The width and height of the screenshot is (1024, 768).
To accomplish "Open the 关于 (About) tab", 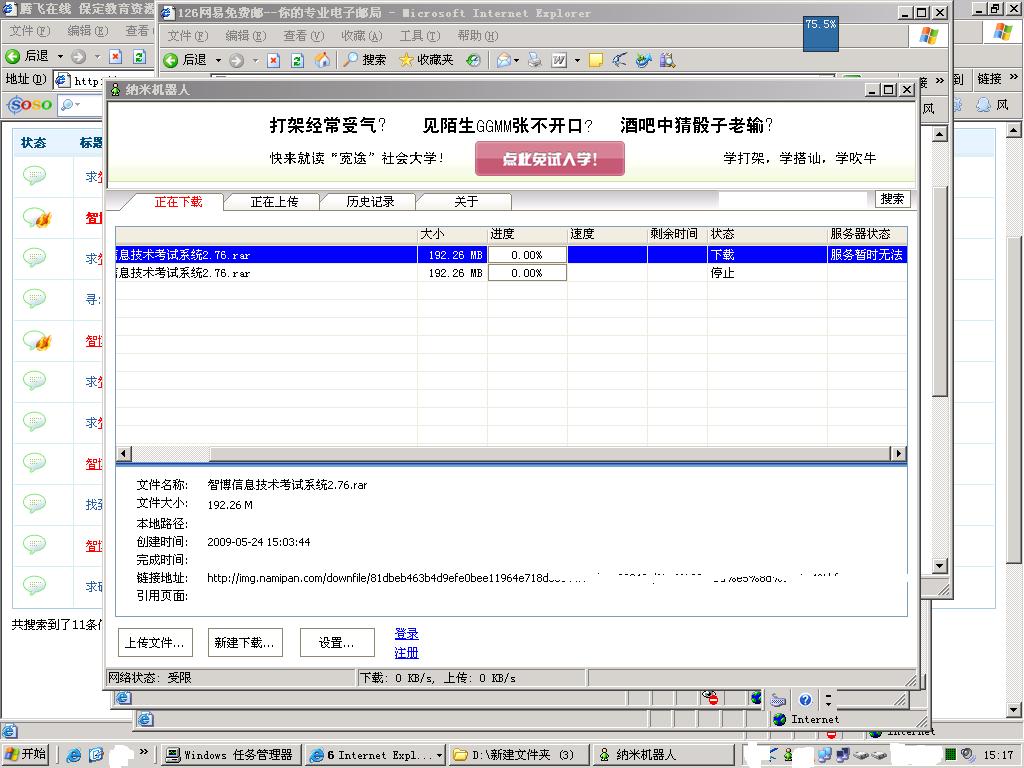I will (466, 202).
